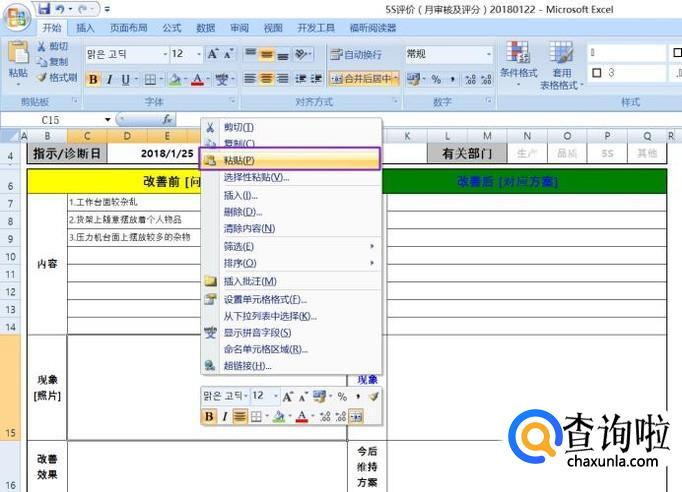Click the Bold button in the mini toolbar
Image resolution: width=682 pixels, height=492 pixels.
pyautogui.click(x=209, y=416)
